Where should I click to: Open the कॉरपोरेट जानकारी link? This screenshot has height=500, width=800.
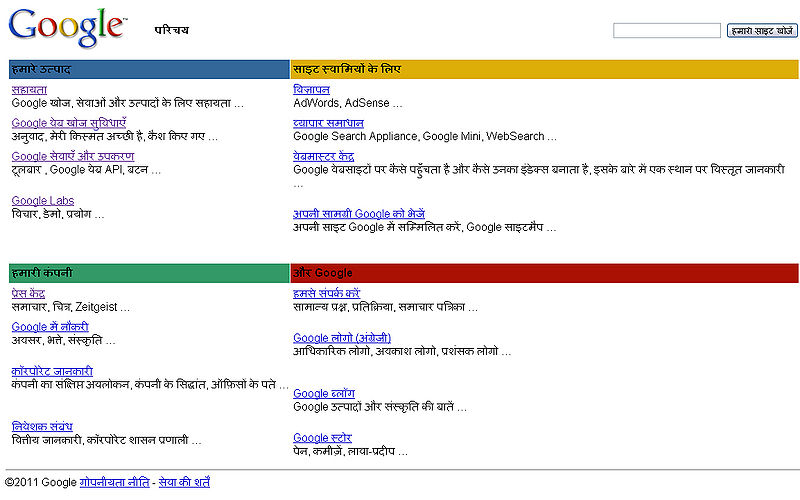[52, 371]
